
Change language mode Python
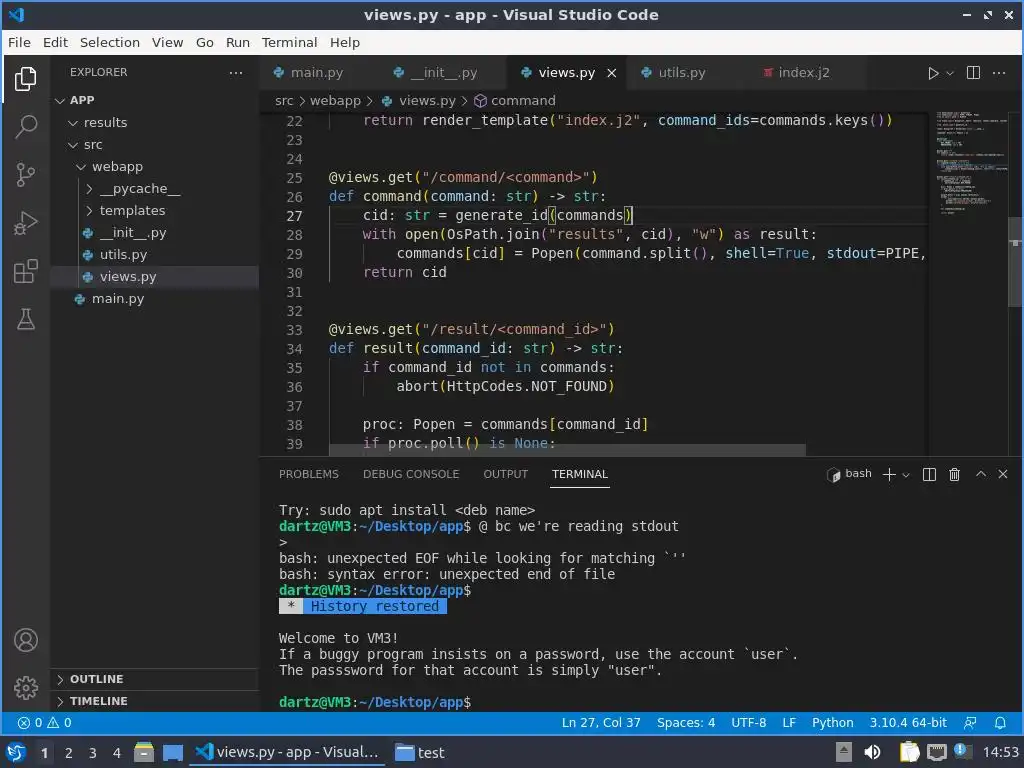(x=833, y=722)
